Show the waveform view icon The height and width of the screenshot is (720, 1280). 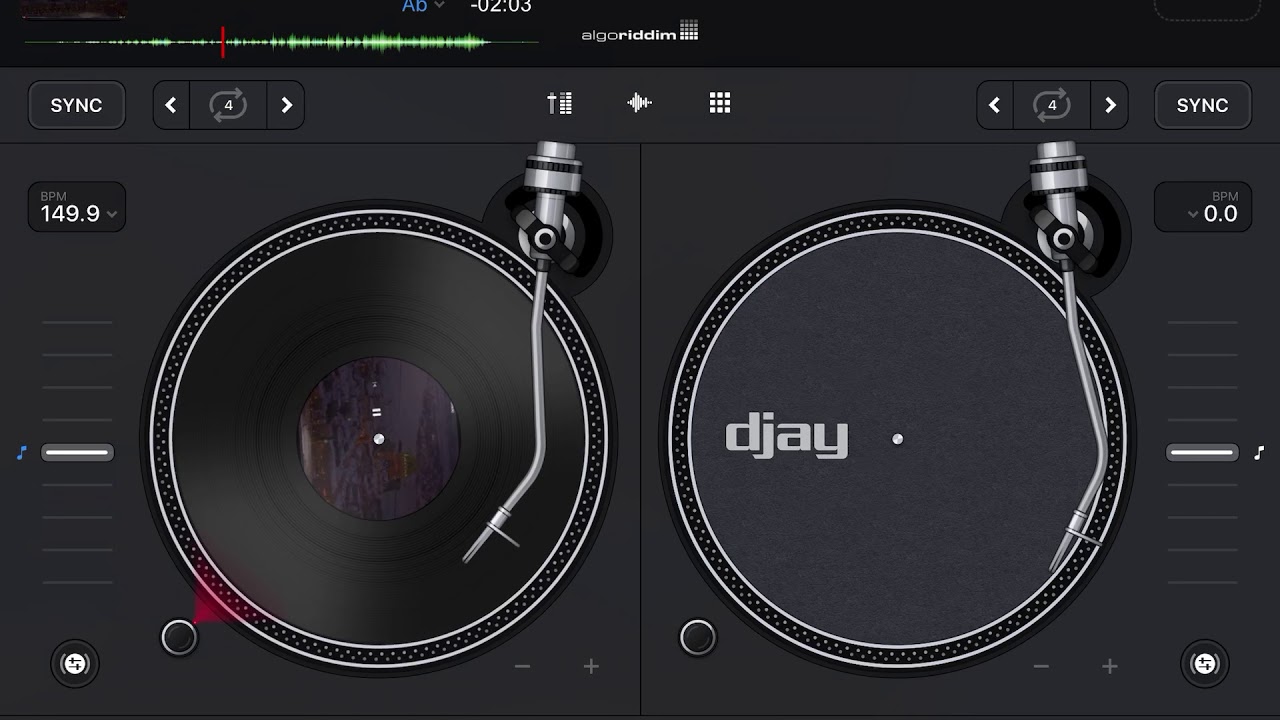point(640,103)
